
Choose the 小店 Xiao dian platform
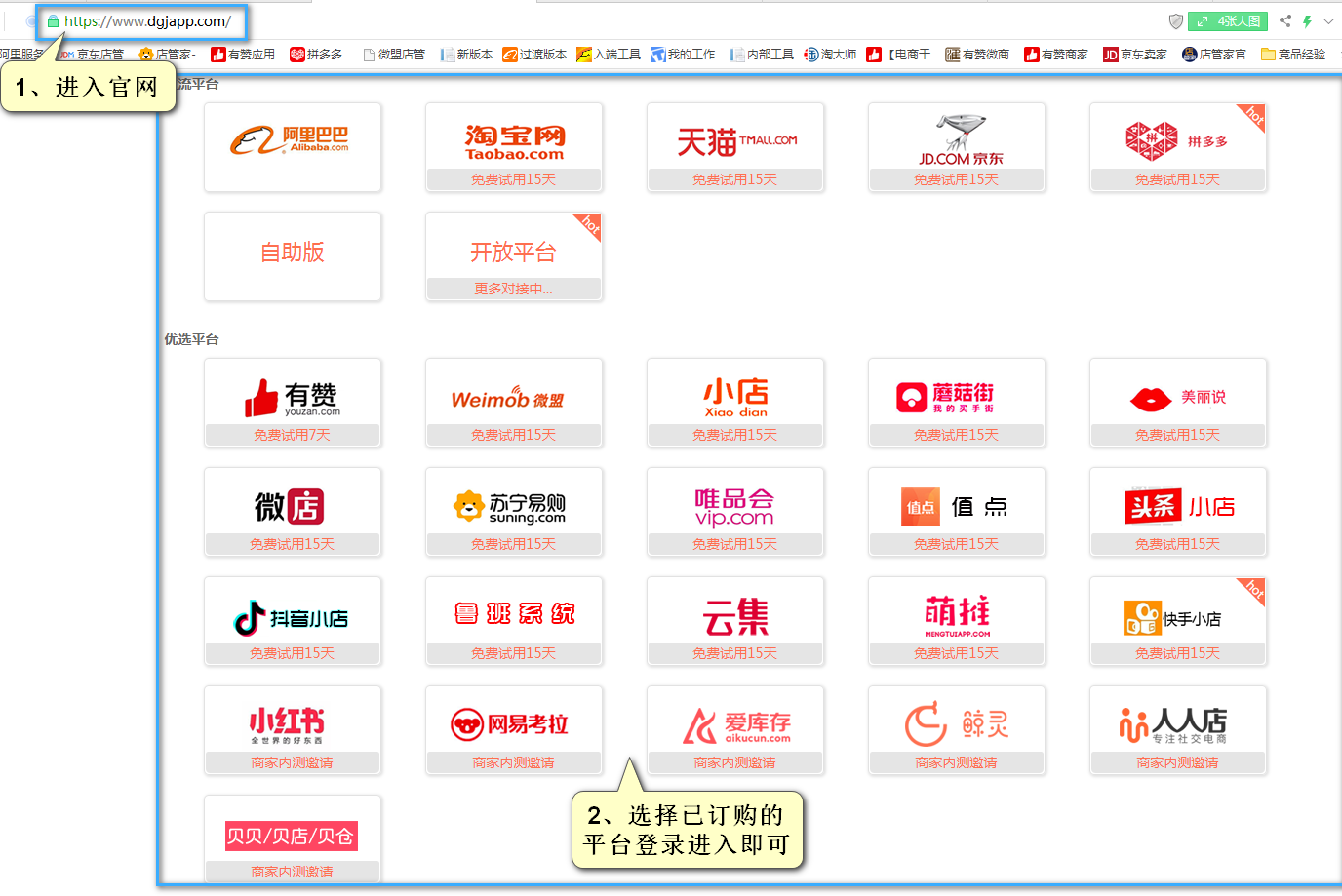click(735, 403)
